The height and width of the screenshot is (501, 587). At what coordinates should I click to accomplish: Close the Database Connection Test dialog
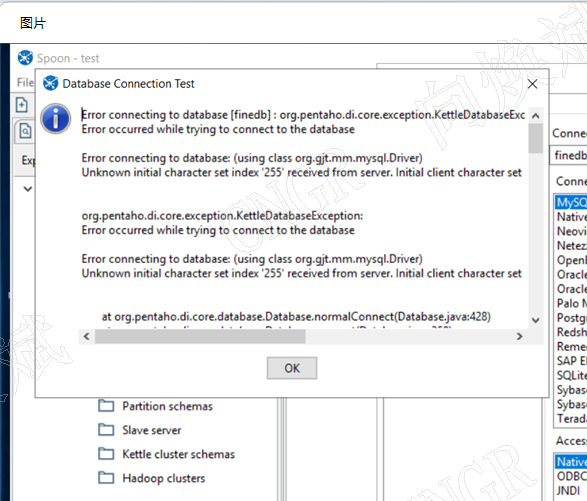[x=532, y=84]
